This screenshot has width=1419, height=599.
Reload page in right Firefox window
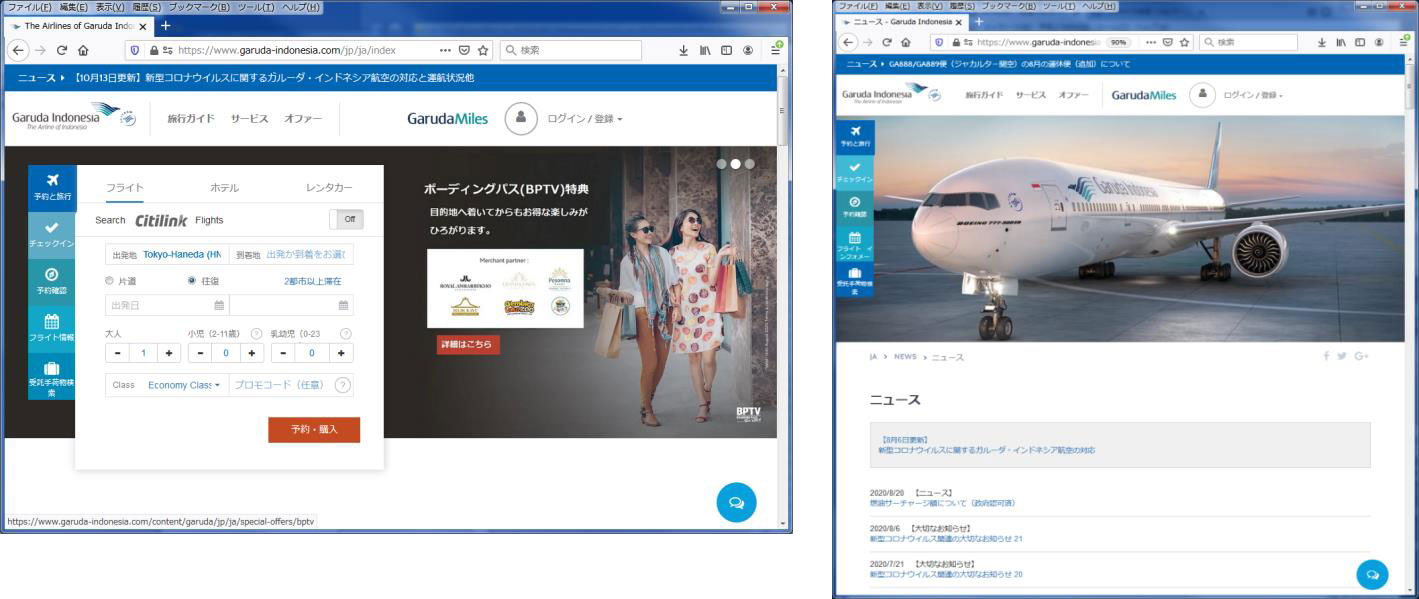coord(886,42)
